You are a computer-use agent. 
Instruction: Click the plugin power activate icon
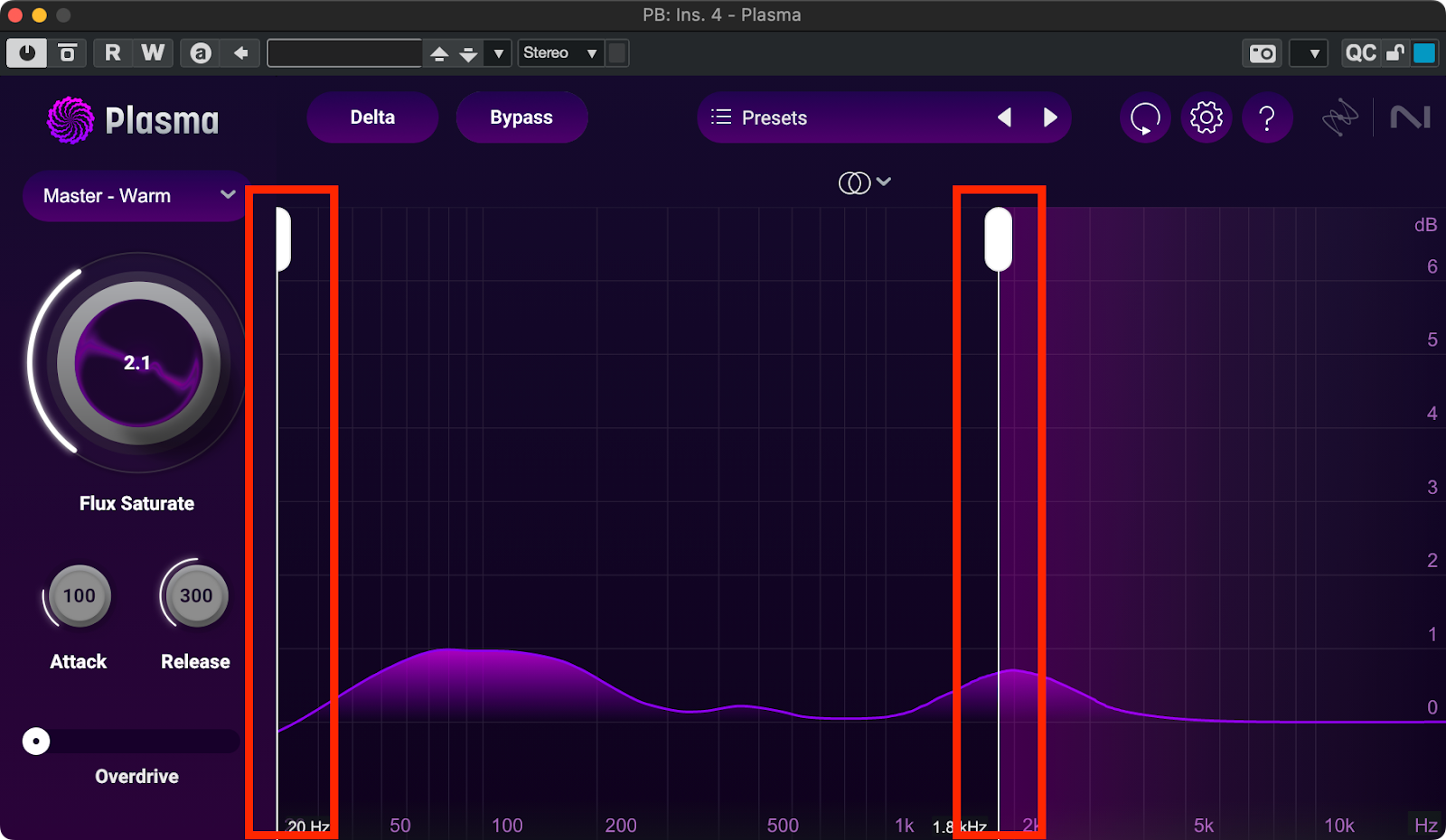26,53
